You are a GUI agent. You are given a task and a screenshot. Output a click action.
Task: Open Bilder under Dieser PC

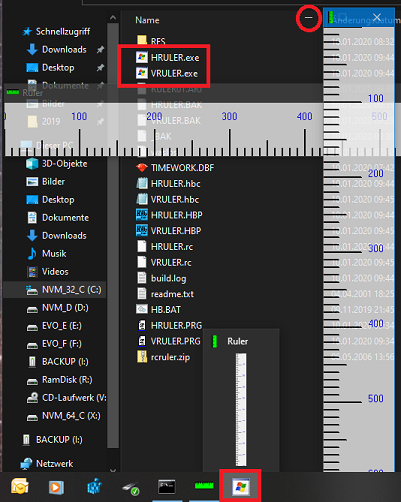point(46,182)
